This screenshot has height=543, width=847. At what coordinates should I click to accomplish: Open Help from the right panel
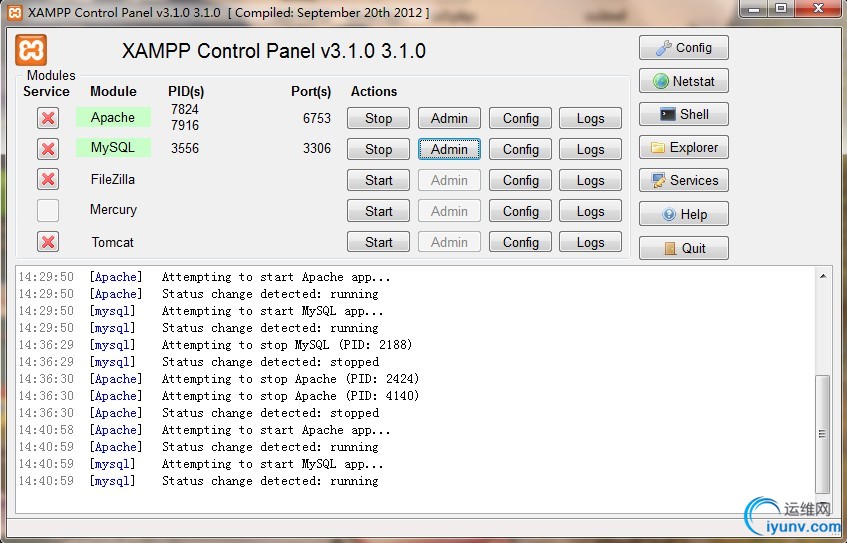tap(684, 214)
